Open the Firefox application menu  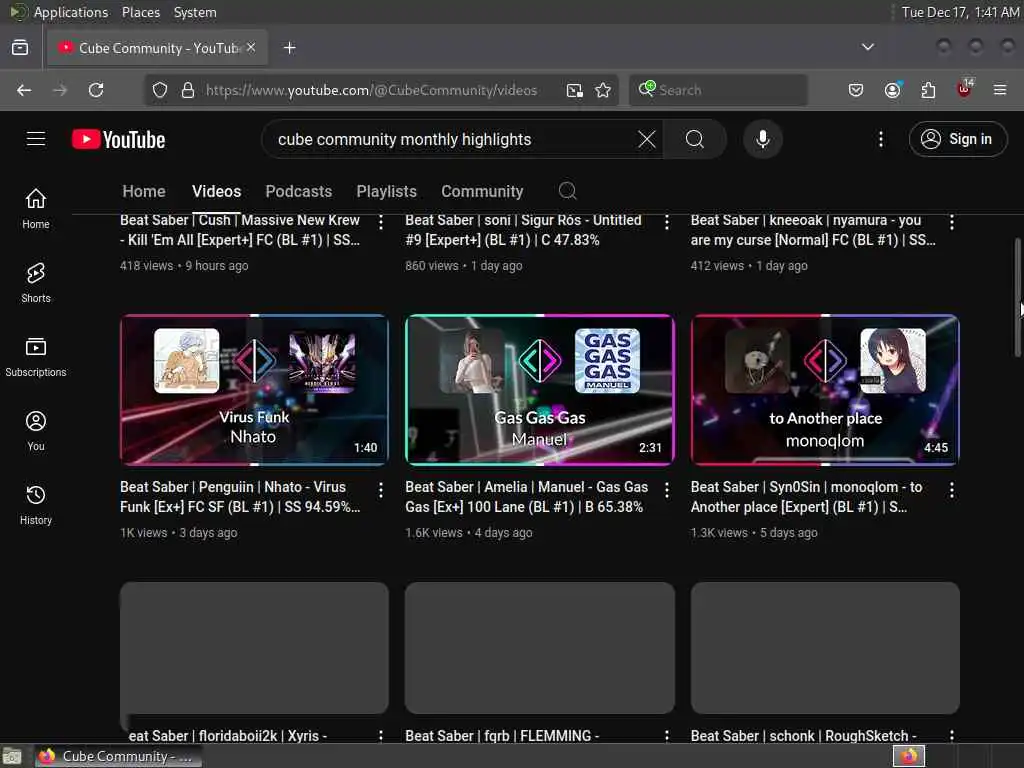pos(1000,90)
